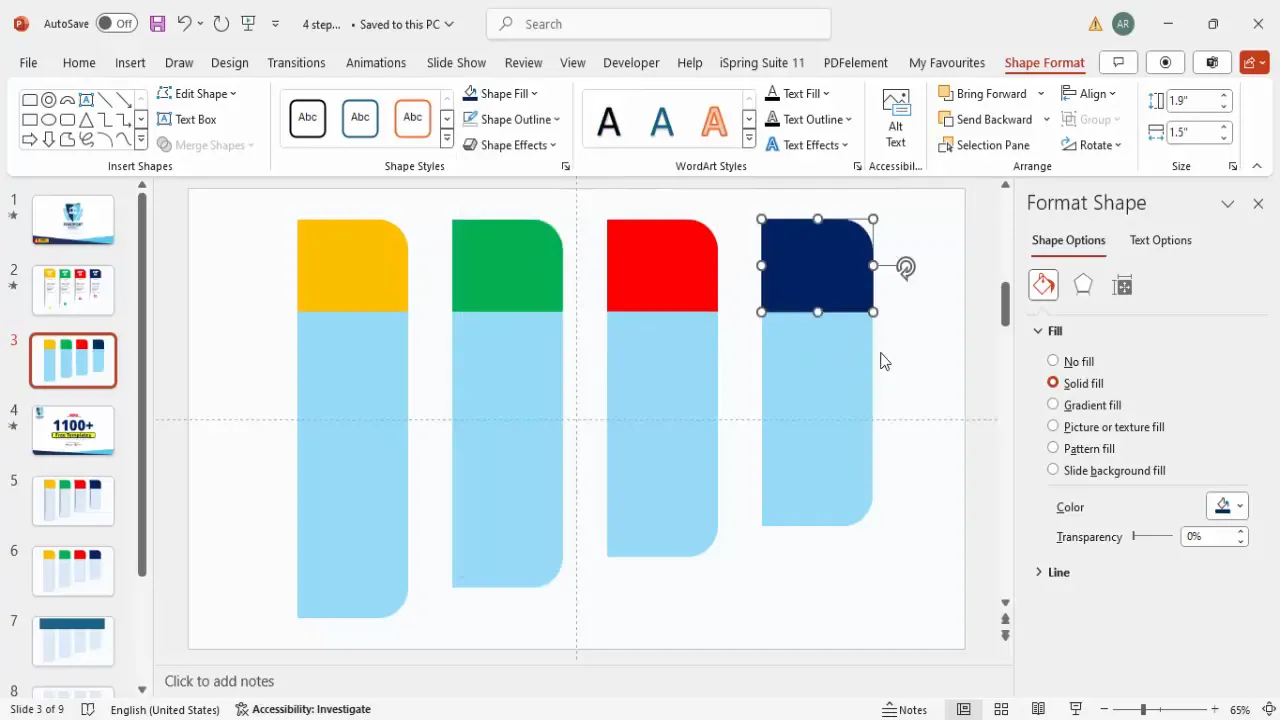Image resolution: width=1280 pixels, height=720 pixels.
Task: Click the Start From Beginning presentation icon
Action: [x=249, y=24]
